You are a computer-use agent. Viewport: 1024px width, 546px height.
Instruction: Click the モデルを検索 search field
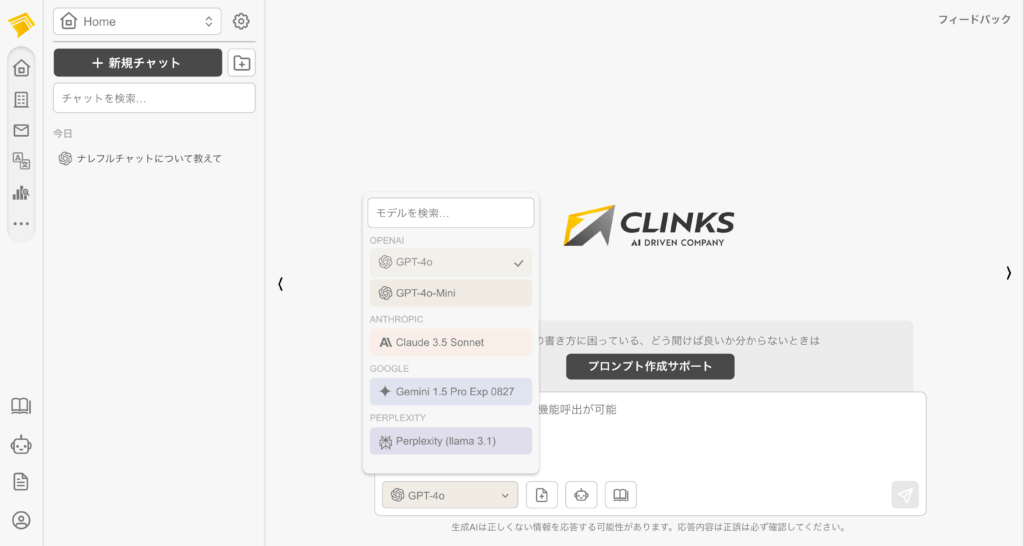(450, 213)
